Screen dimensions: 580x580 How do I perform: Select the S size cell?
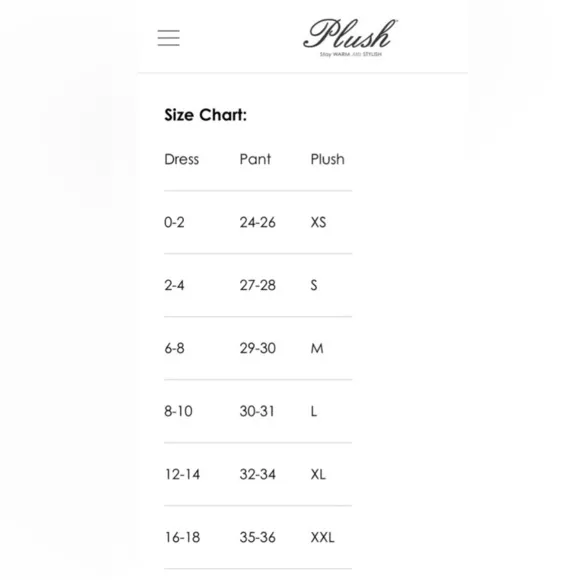pos(314,285)
